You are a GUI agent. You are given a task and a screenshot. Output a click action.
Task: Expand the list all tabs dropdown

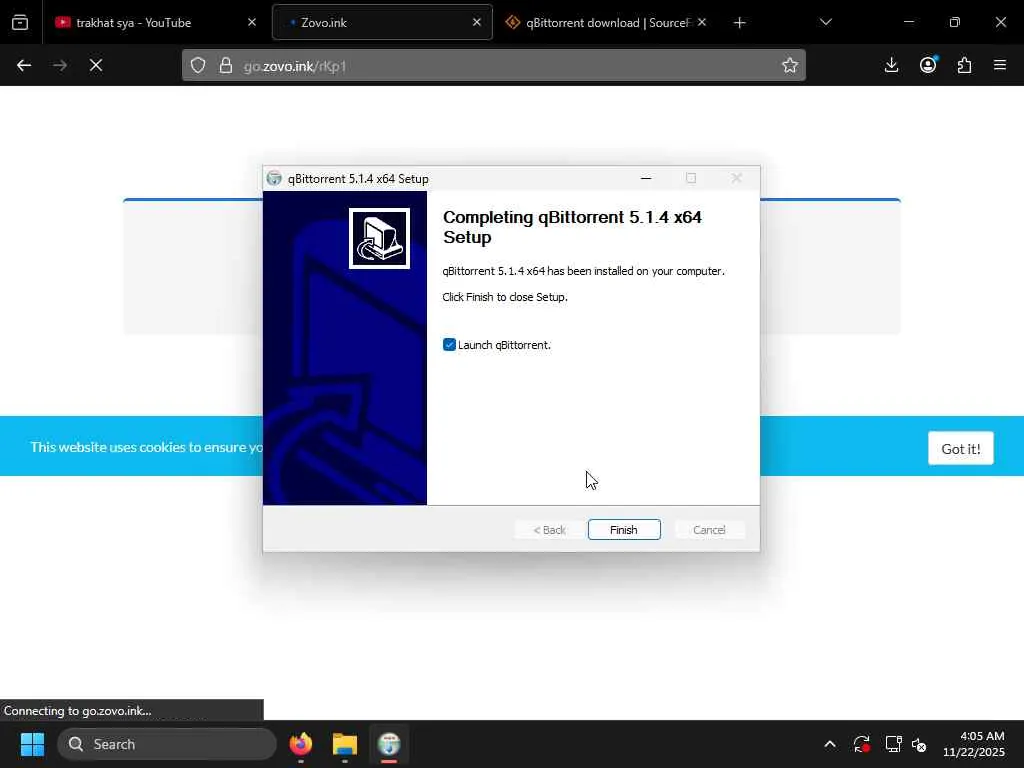coord(825,22)
